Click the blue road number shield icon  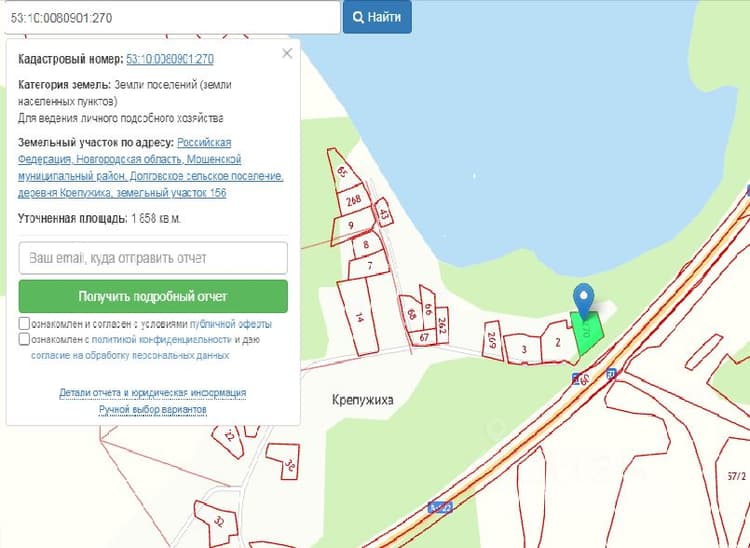click(x=440, y=507)
